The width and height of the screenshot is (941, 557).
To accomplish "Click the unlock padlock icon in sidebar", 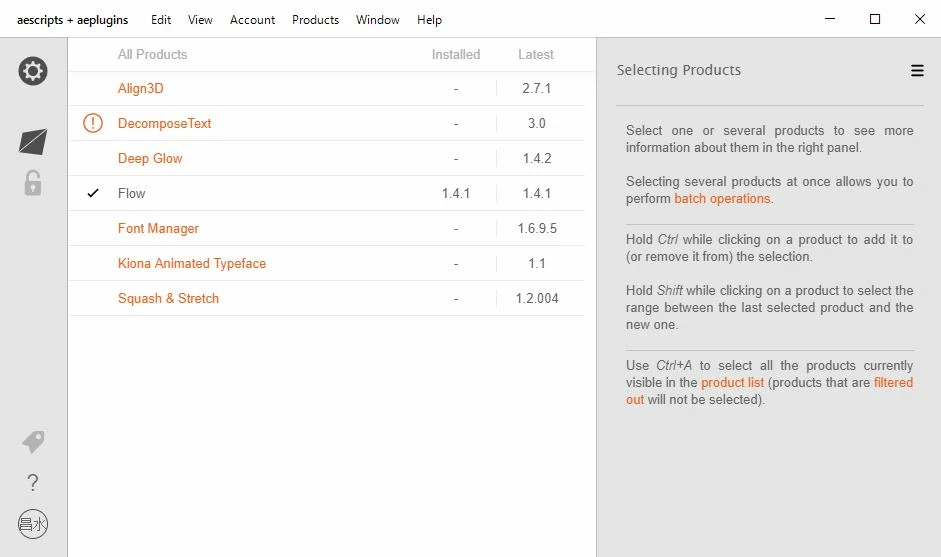I will tap(33, 183).
